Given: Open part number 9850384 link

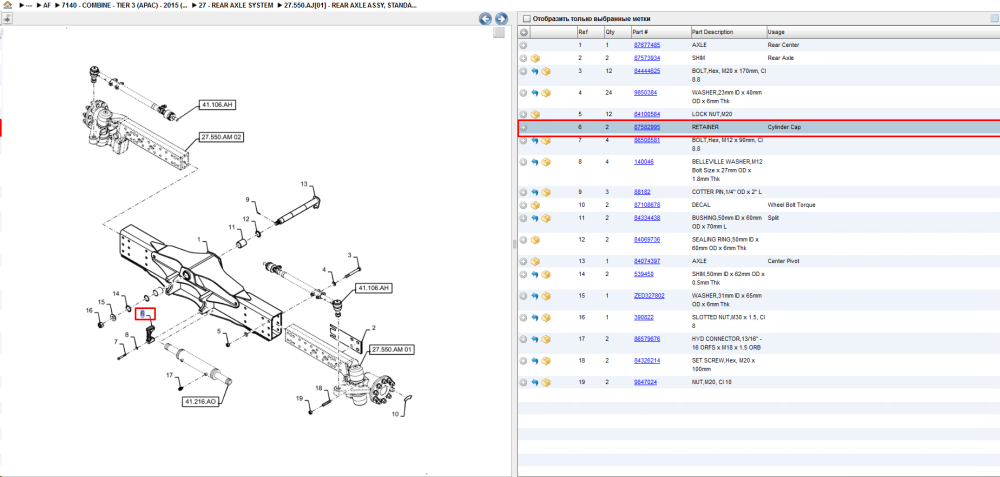Looking at the screenshot, I should [x=645, y=92].
